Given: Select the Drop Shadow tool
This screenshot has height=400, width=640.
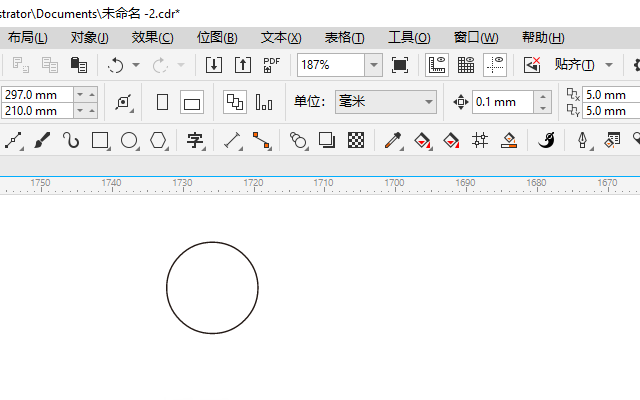Looking at the screenshot, I should 327,140.
